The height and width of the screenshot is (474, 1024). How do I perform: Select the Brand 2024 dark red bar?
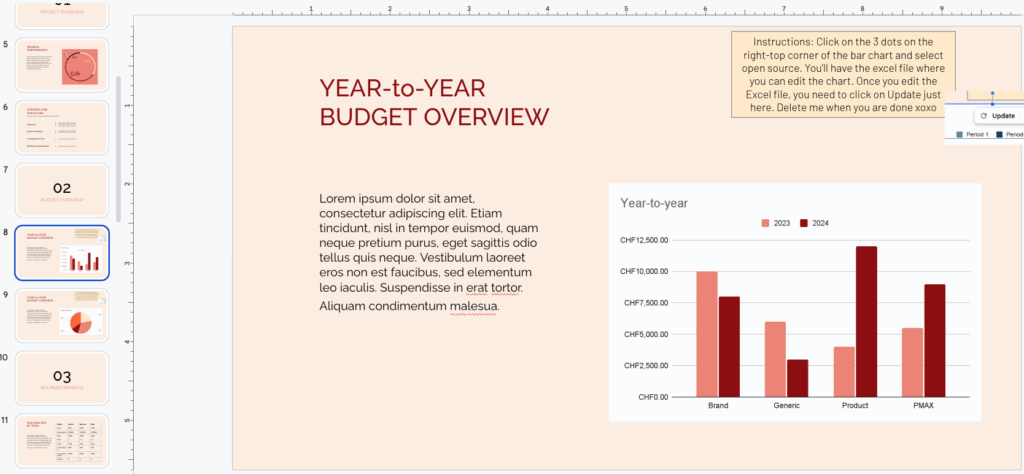pos(729,347)
